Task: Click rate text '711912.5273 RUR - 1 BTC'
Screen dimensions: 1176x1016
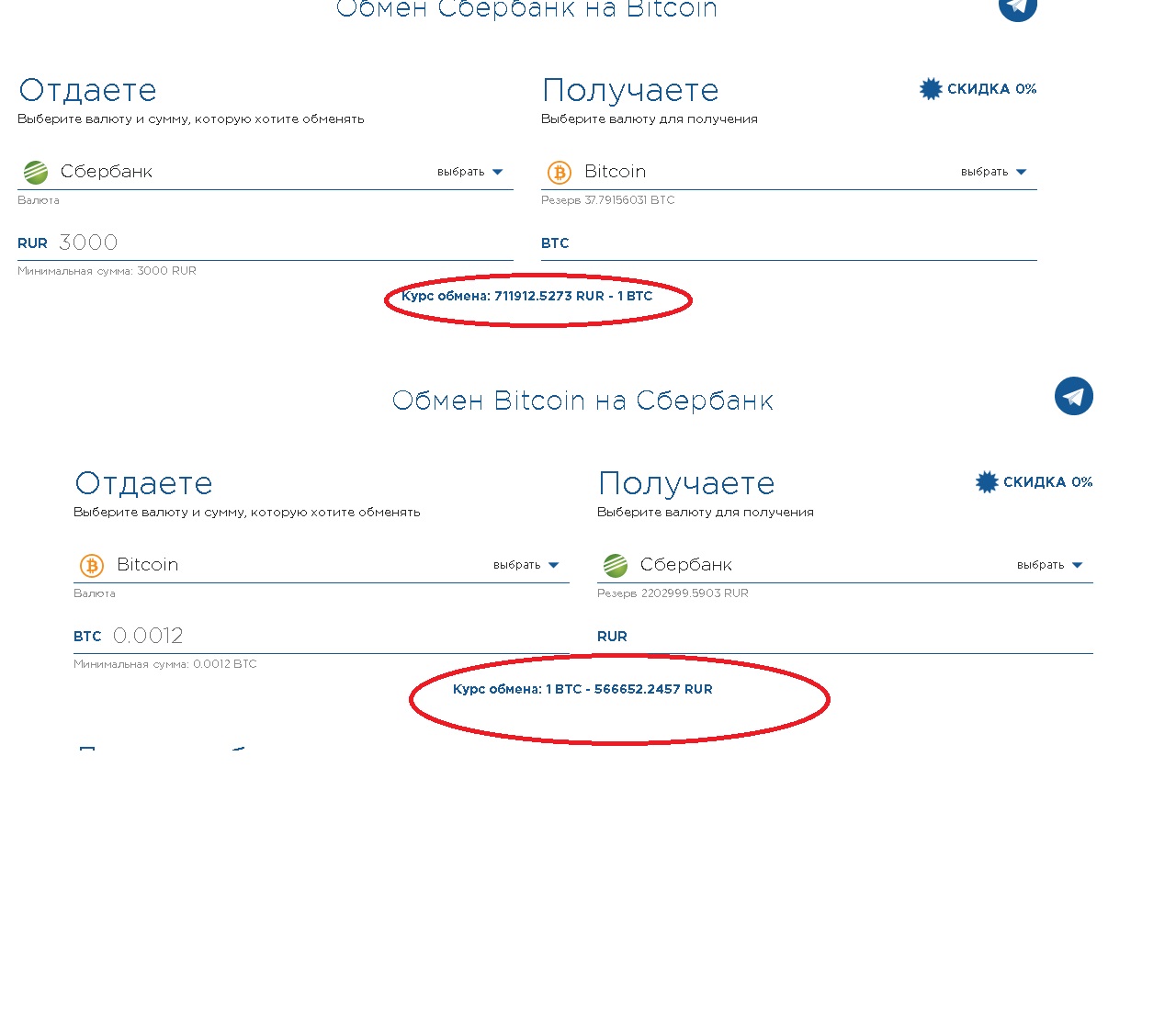Action: [x=573, y=296]
